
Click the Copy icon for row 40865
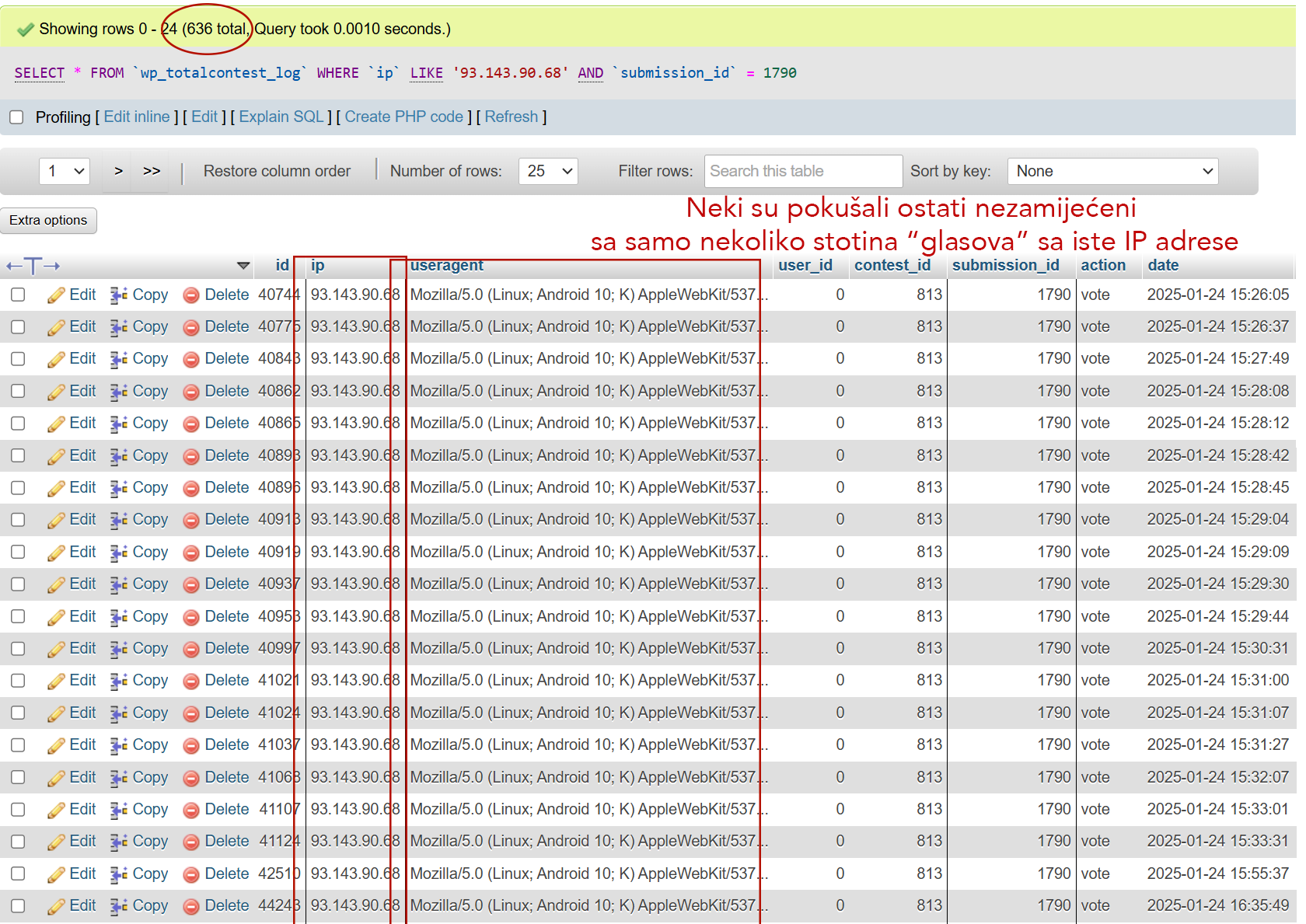[119, 424]
